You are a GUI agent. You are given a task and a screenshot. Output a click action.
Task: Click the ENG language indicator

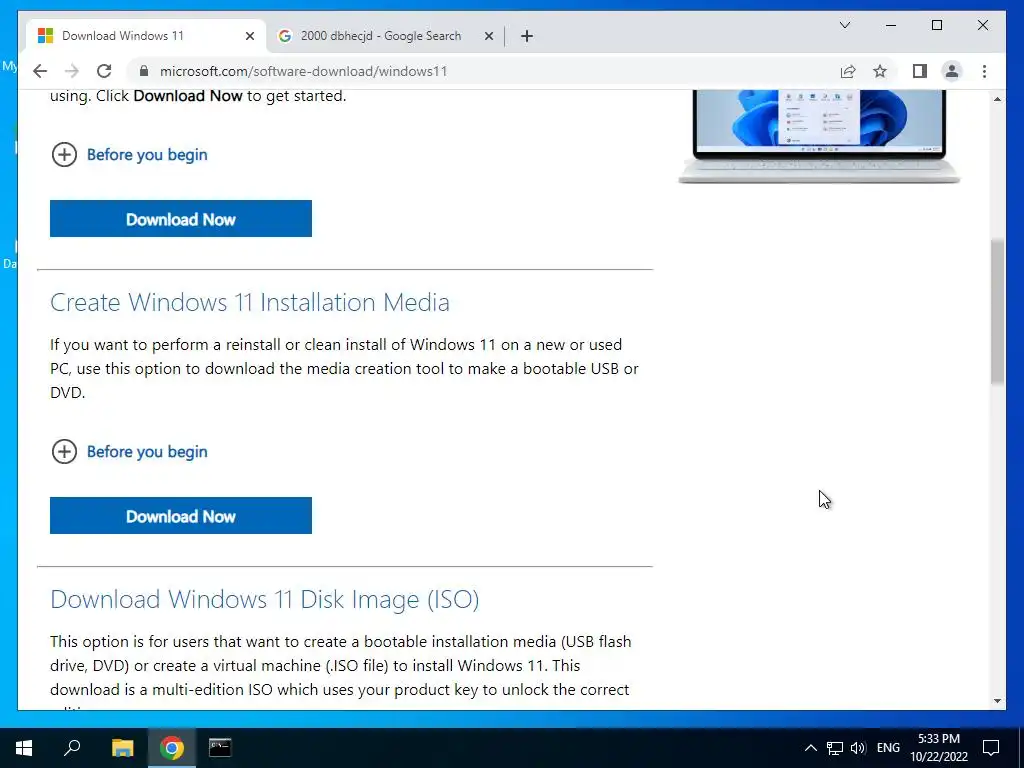(x=888, y=748)
